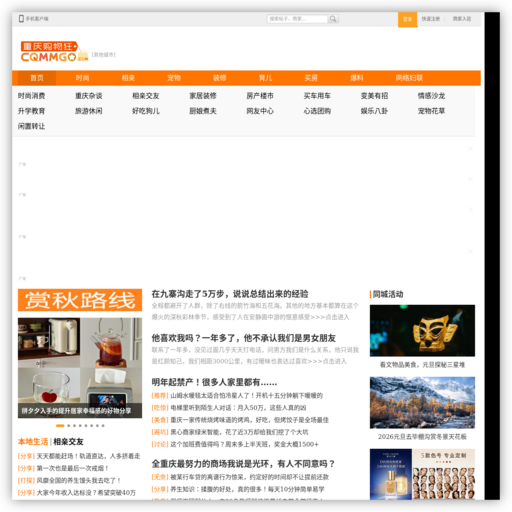Select the 育儿 tab in orange navbar

click(x=266, y=78)
